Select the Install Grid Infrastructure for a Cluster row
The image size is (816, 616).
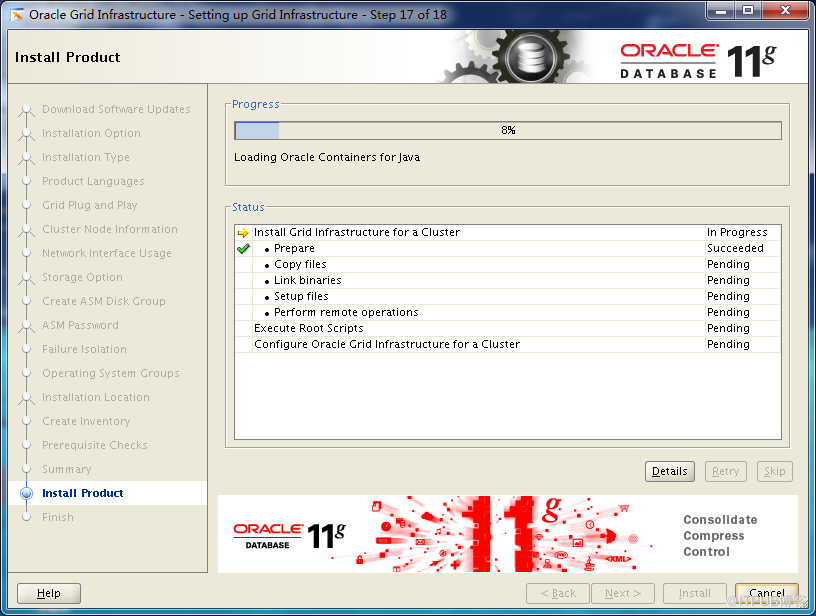pyautogui.click(x=508, y=233)
